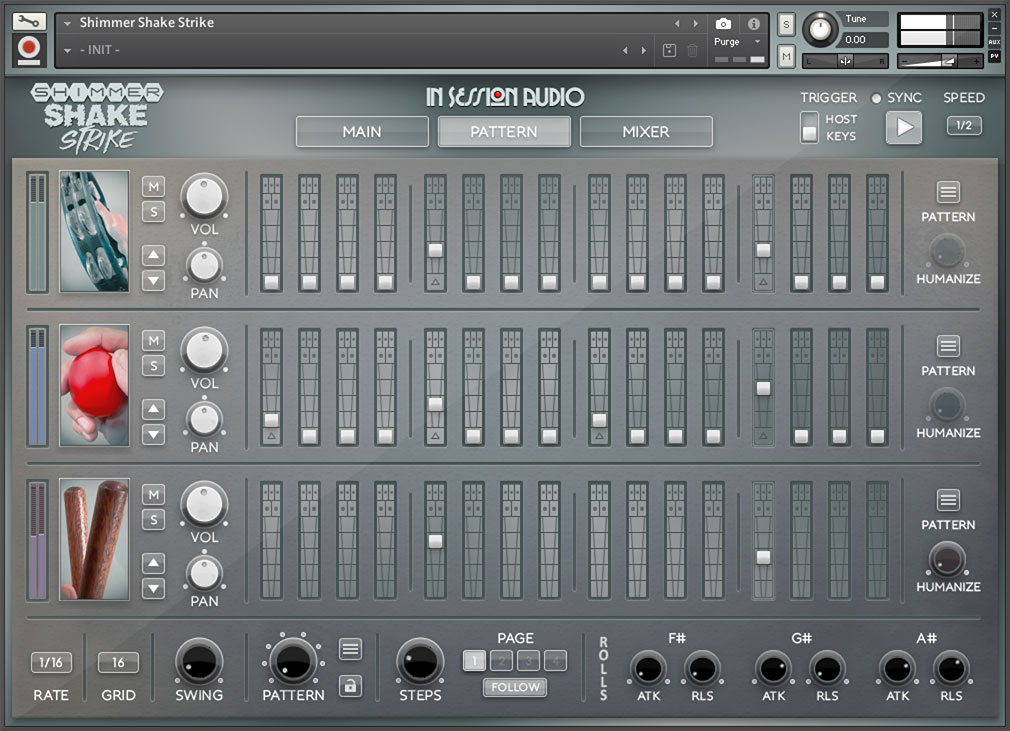Viewport: 1010px width, 731px height.
Task: Click the down arrow to change the claves instrument
Action: click(153, 588)
